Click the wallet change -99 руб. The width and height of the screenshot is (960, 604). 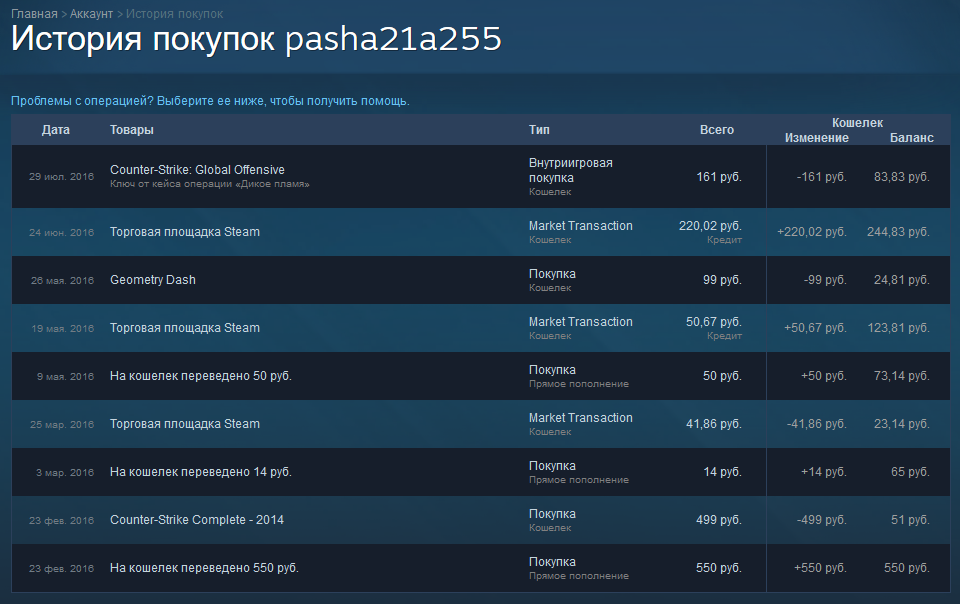(x=825, y=280)
